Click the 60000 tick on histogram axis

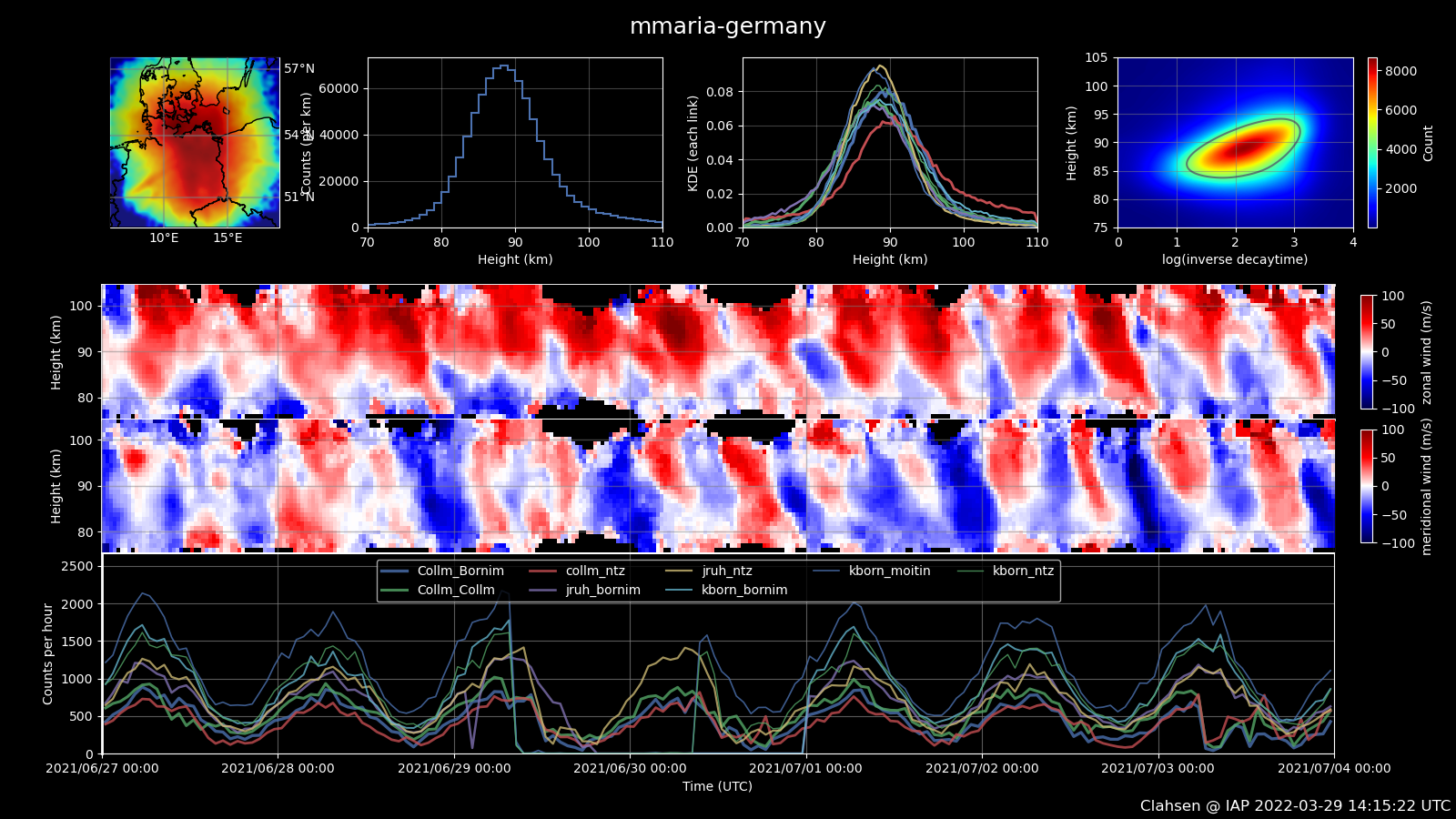339,88
